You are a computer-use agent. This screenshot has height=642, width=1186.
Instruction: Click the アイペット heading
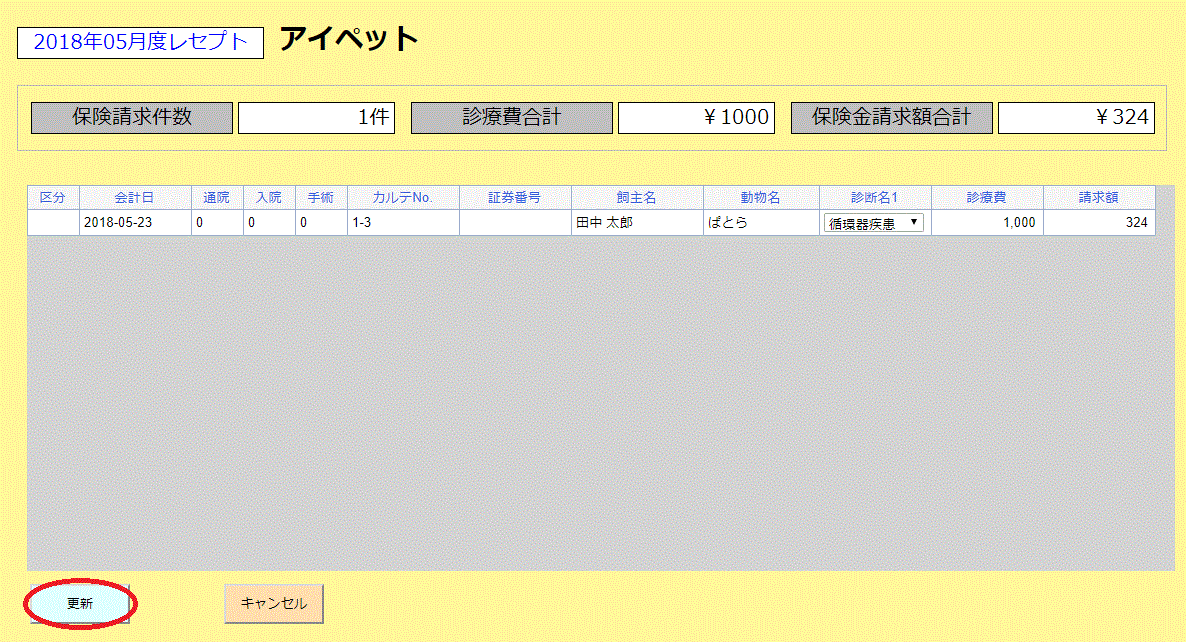[x=349, y=39]
